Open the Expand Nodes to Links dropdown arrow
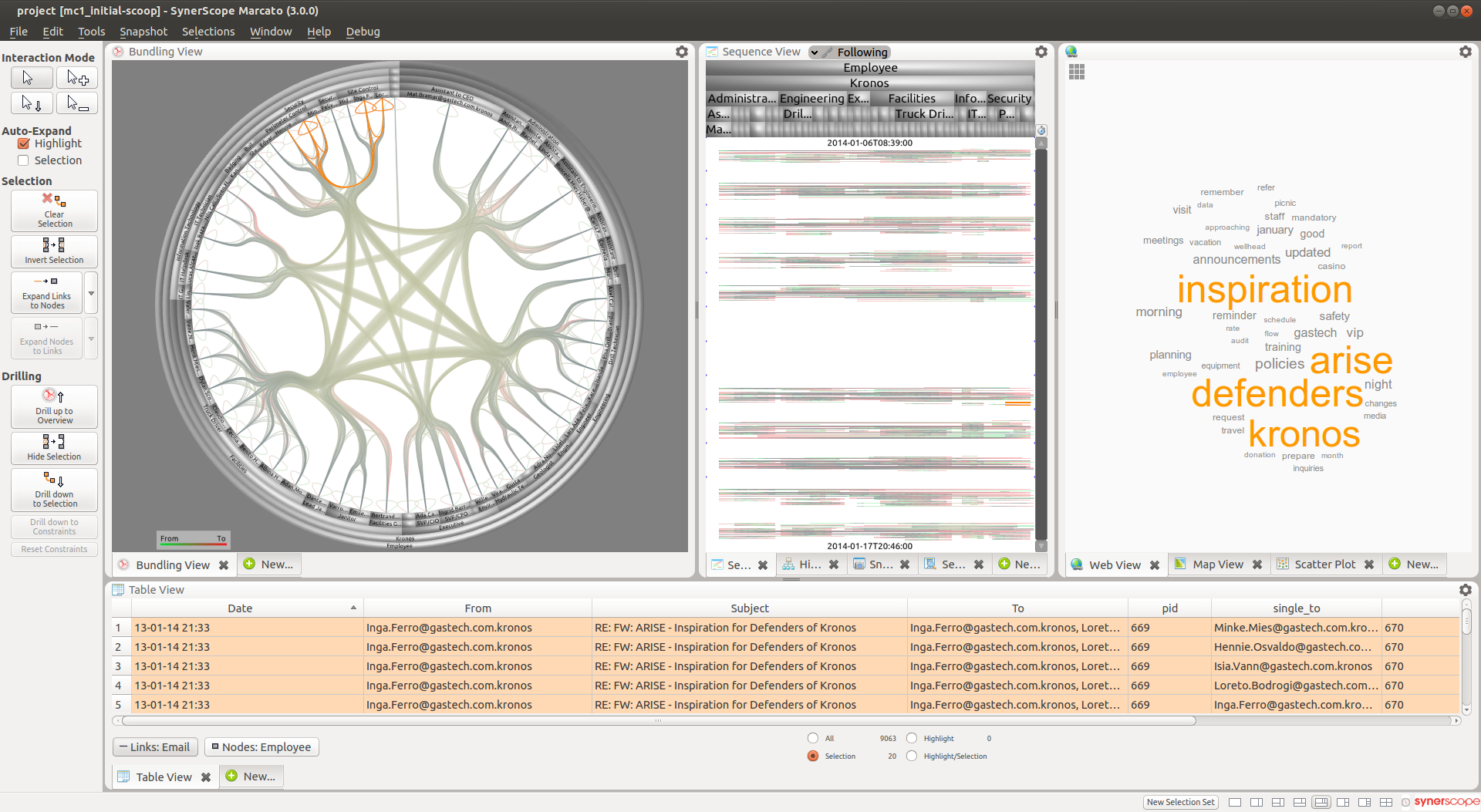Image resolution: width=1481 pixels, height=812 pixels. pyautogui.click(x=91, y=339)
